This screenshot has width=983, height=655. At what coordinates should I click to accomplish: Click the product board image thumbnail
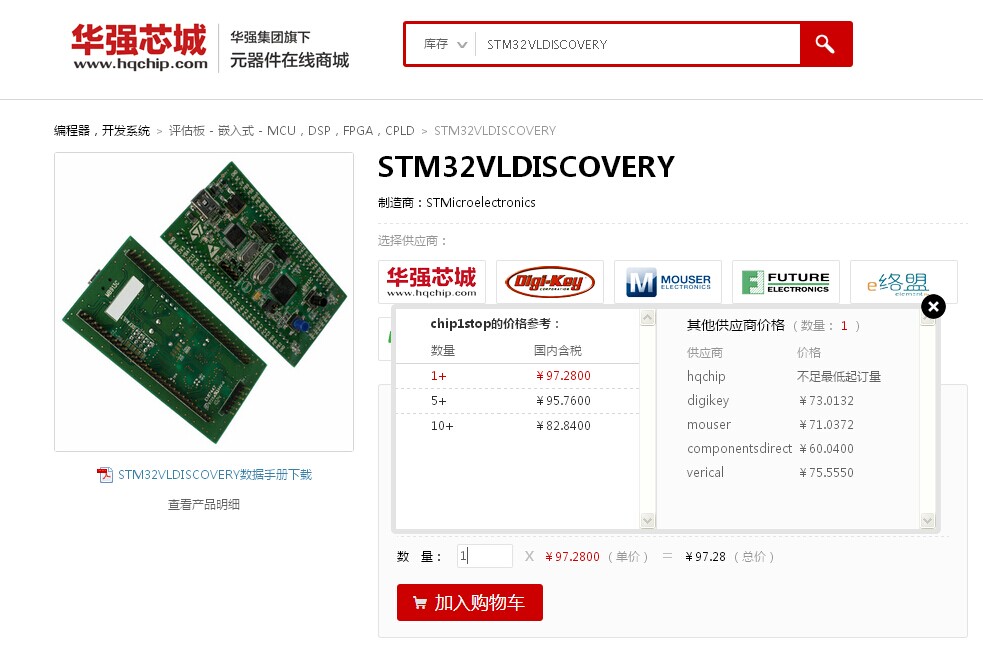204,301
